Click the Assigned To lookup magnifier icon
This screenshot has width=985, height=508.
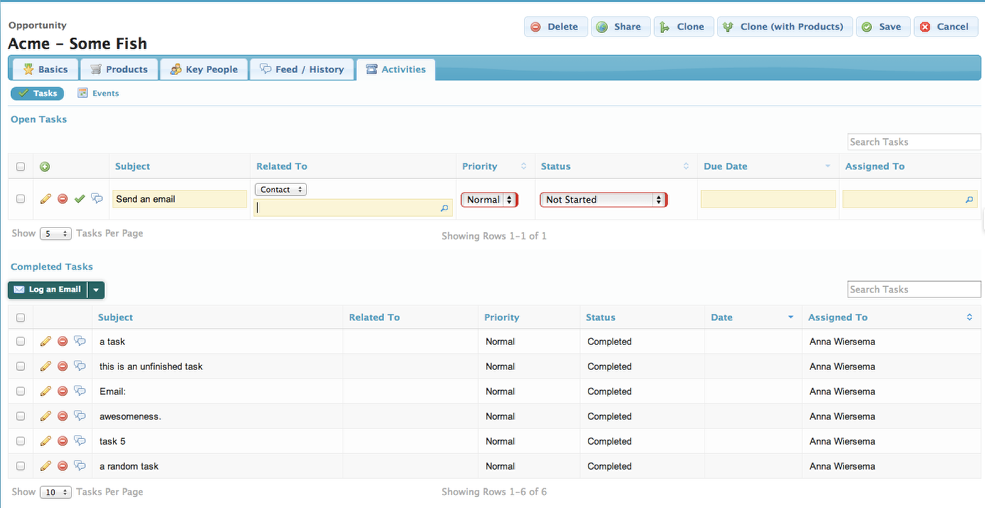click(x=968, y=200)
